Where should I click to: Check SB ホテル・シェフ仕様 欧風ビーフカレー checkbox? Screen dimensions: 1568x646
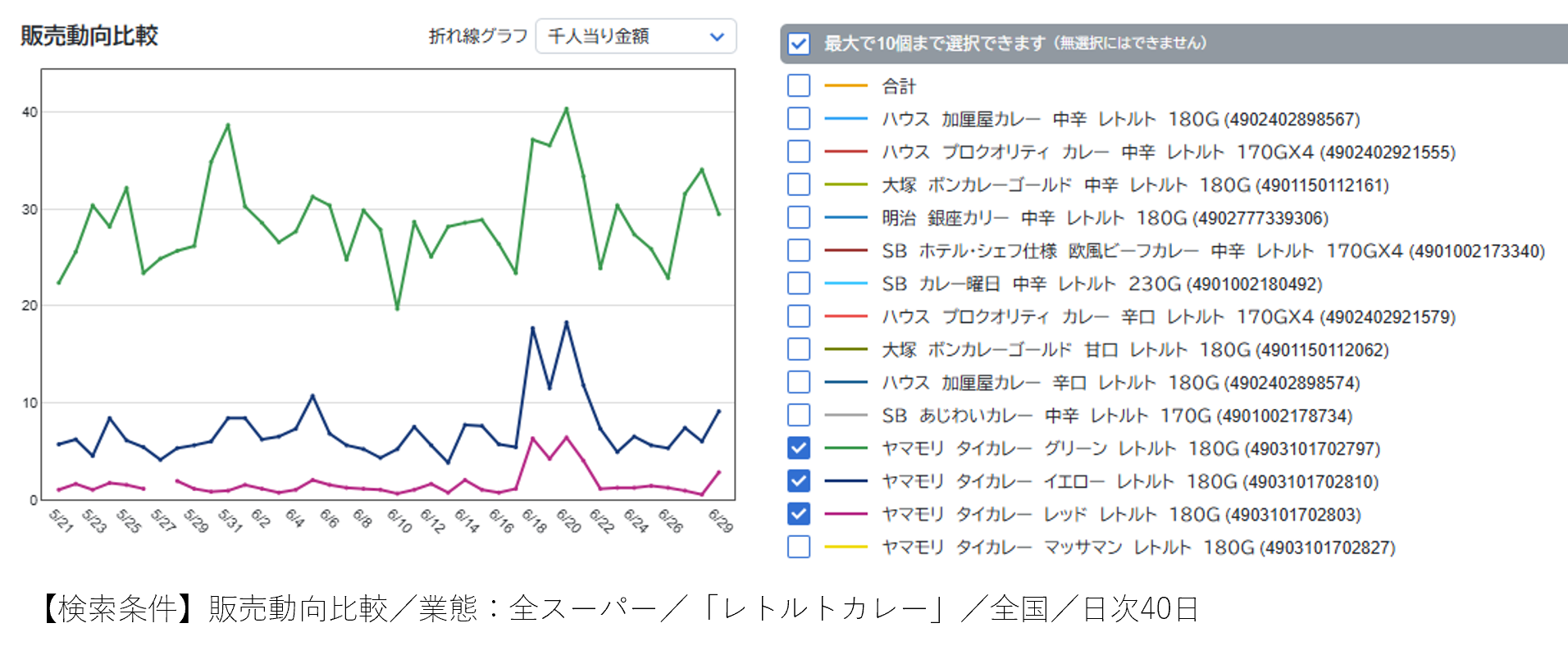[x=798, y=250]
